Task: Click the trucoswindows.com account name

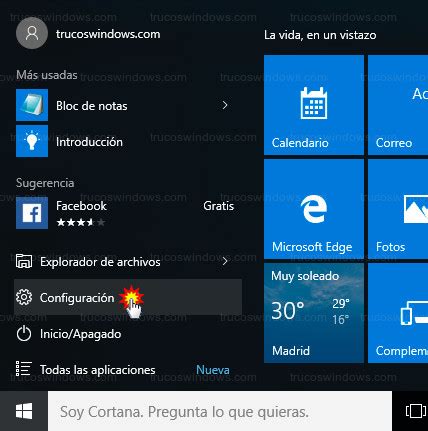Action: click(x=108, y=34)
